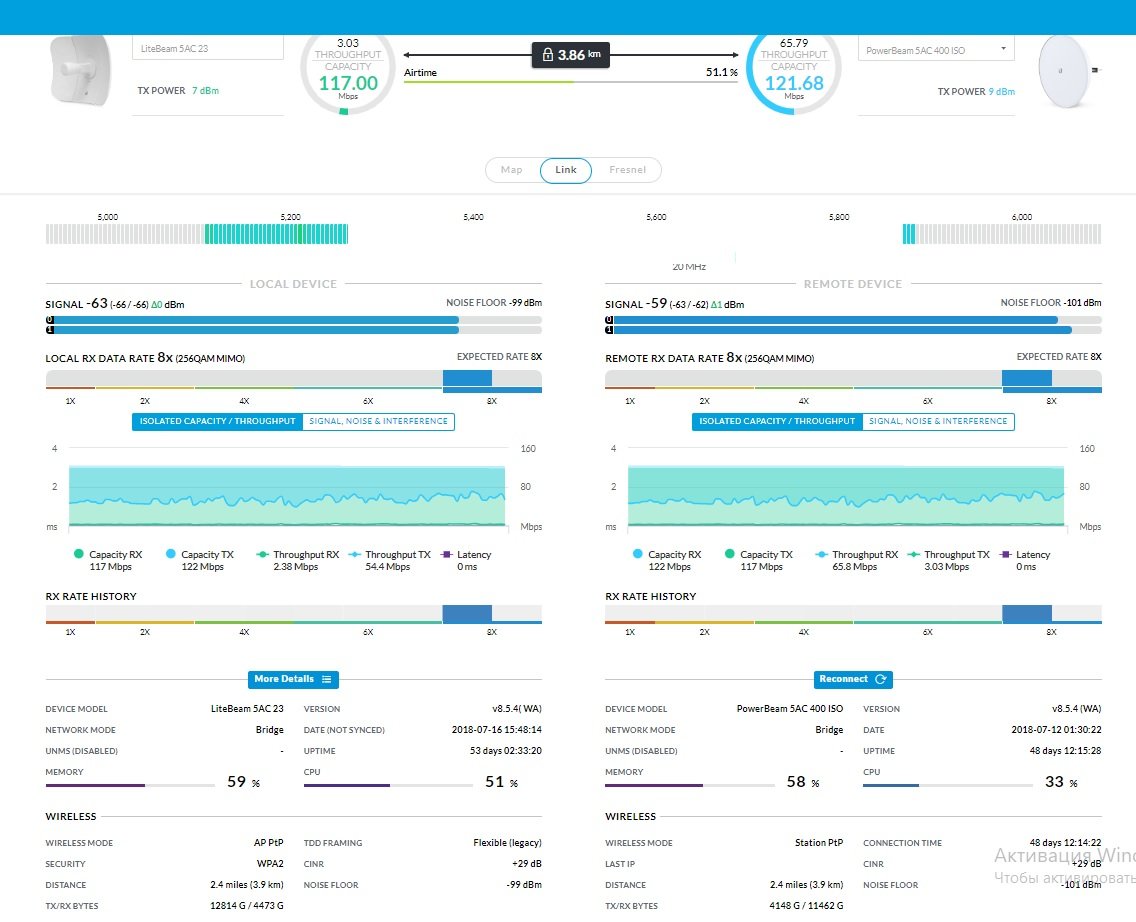Click the LiteBeam 5AC 23 device image
Screen dimensions: 1136x922
[80, 71]
